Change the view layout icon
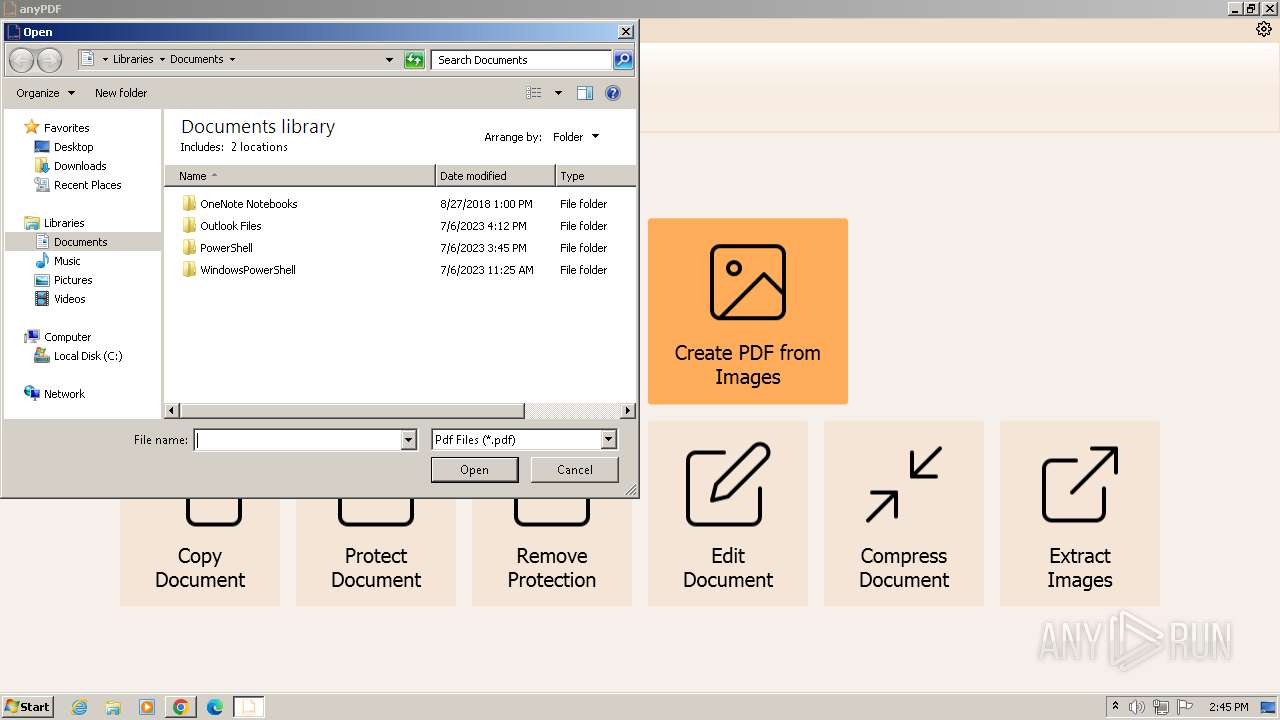 534,93
